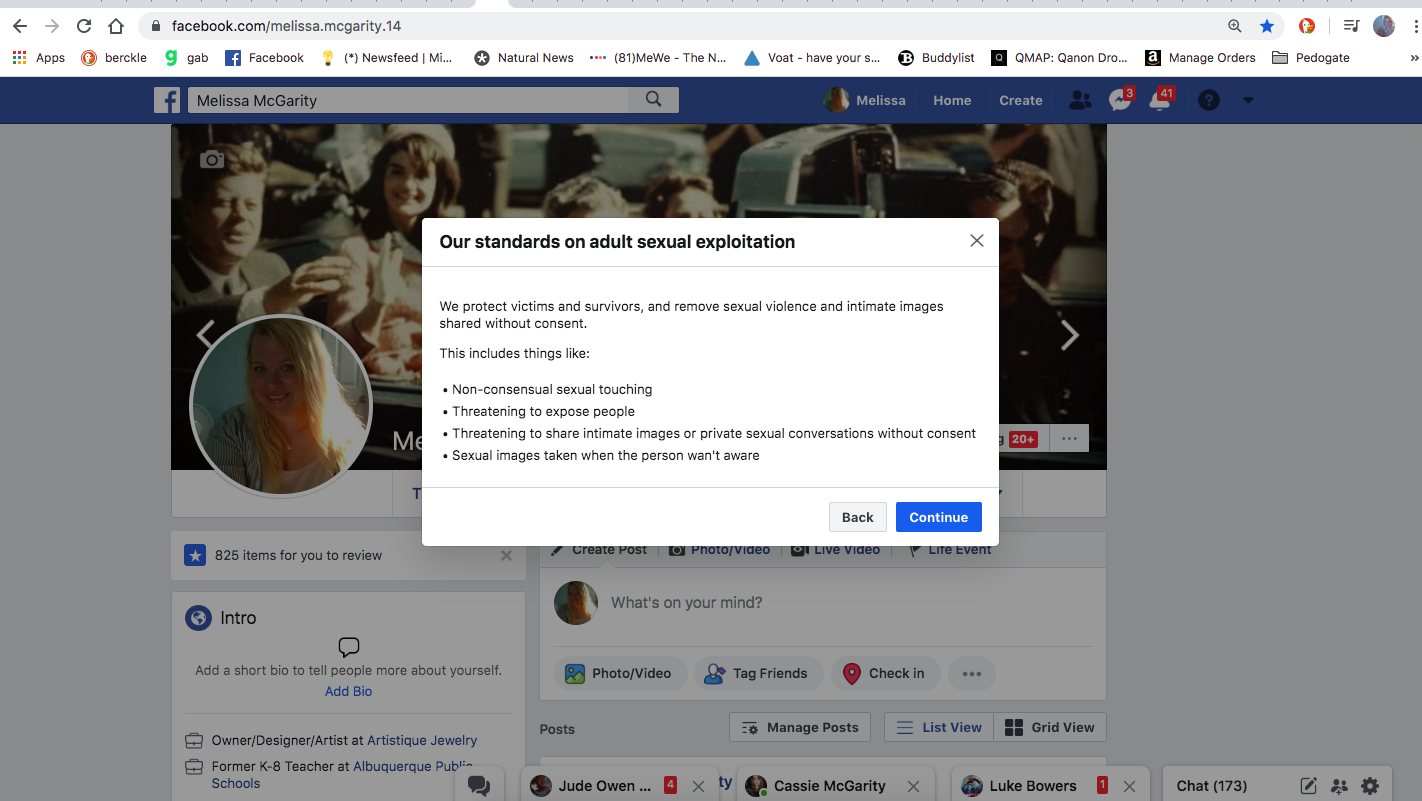Switch posts to Grid View
1422x801 pixels.
(1049, 727)
